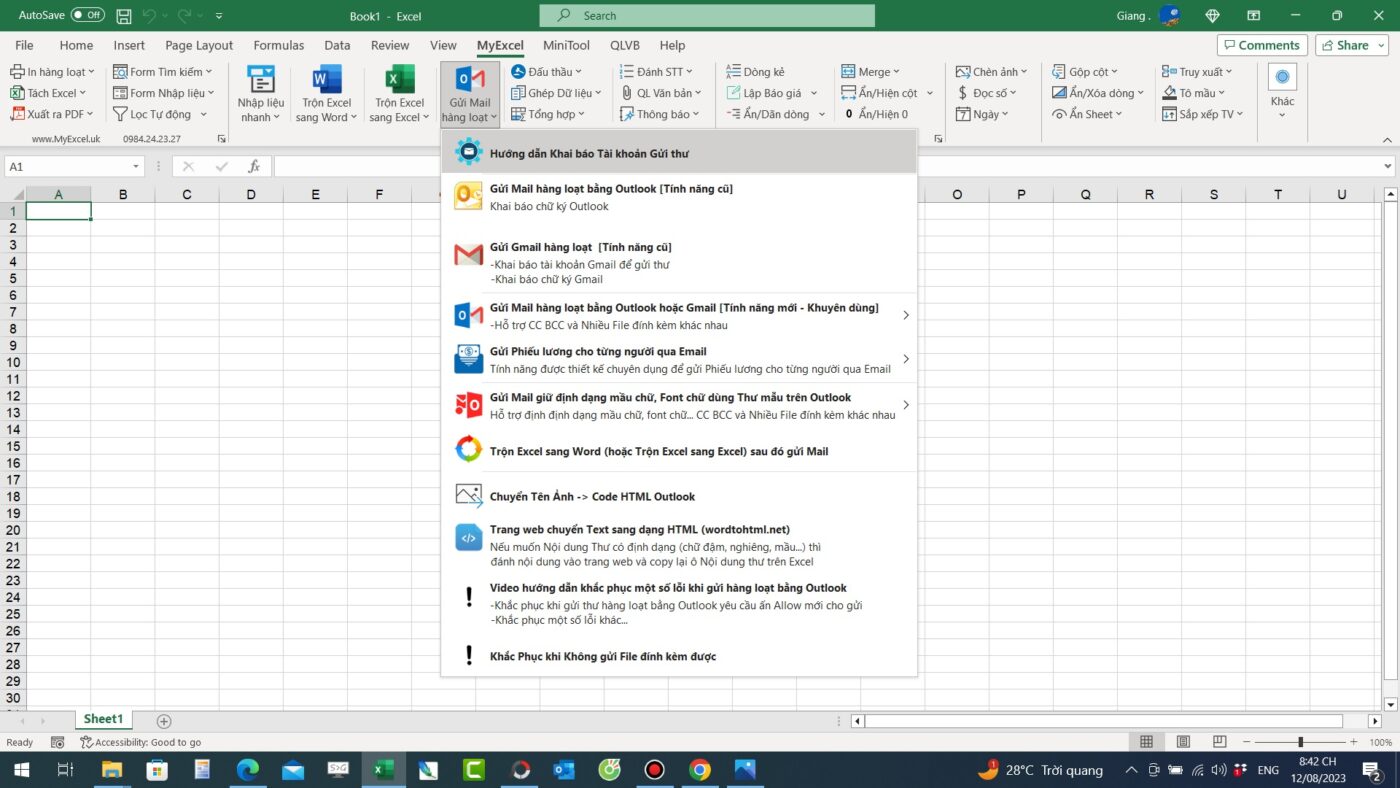
Task: Switch to the MiniTool ribbon tab
Action: click(566, 45)
